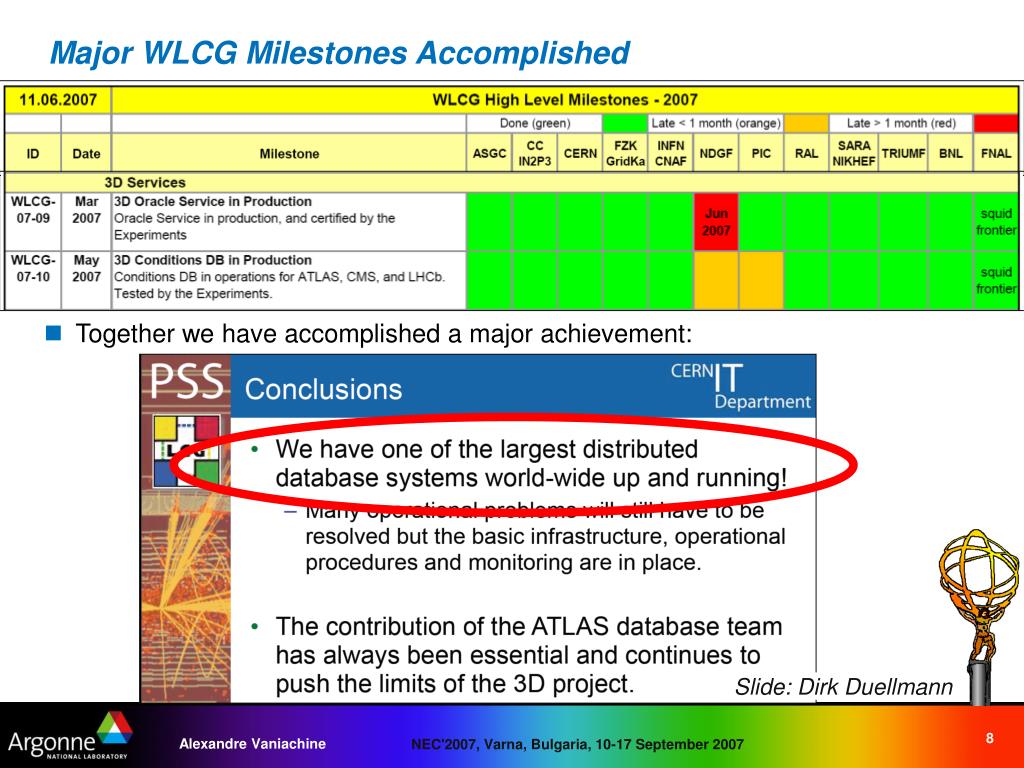Viewport: 1024px width, 768px height.
Task: Click the red 'Jun 2007' NDGF cell
Action: pyautogui.click(x=716, y=222)
